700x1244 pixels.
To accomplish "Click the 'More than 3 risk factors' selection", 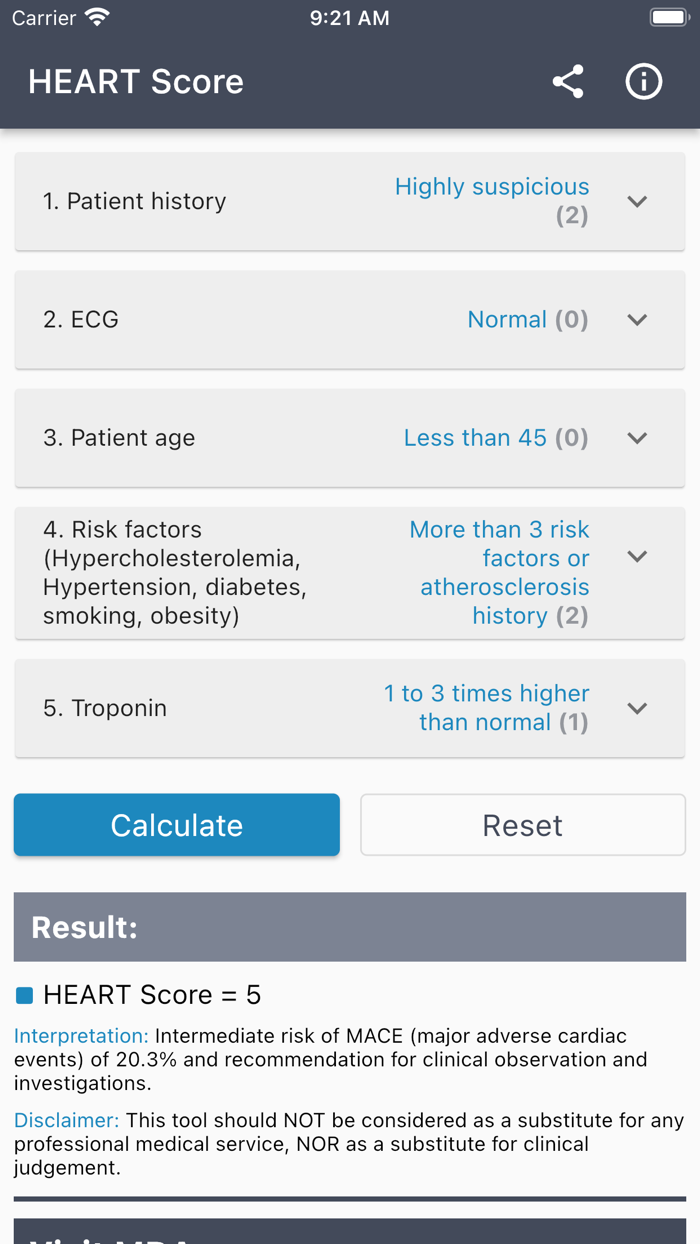I will point(499,572).
